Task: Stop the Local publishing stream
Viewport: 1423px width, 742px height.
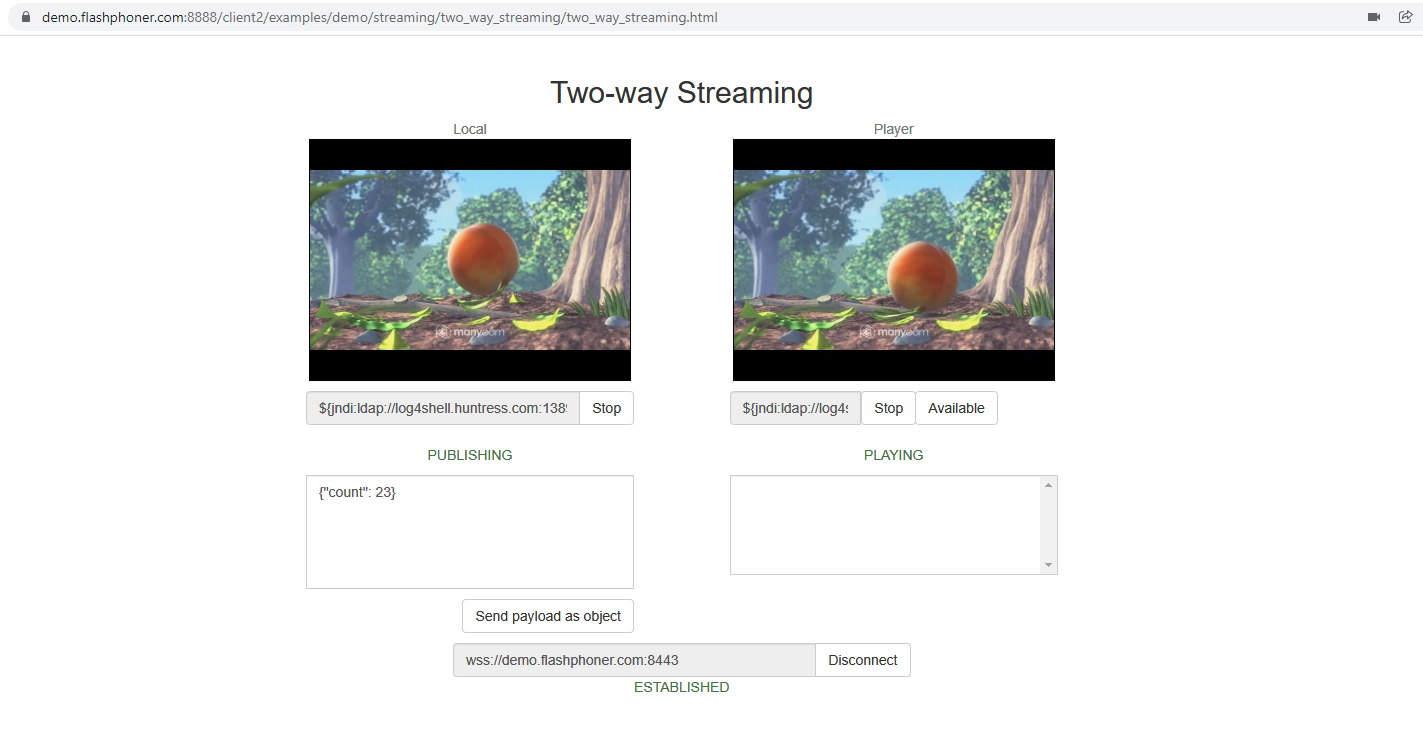Action: 606,408
